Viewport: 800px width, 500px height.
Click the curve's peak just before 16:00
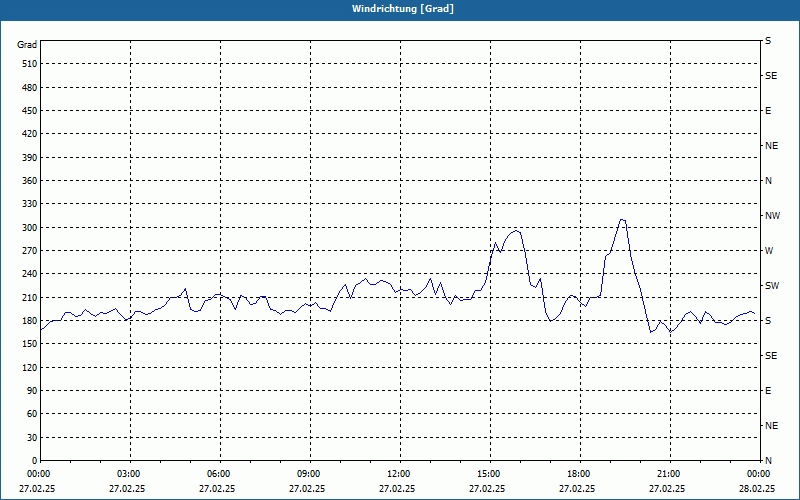tap(516, 231)
